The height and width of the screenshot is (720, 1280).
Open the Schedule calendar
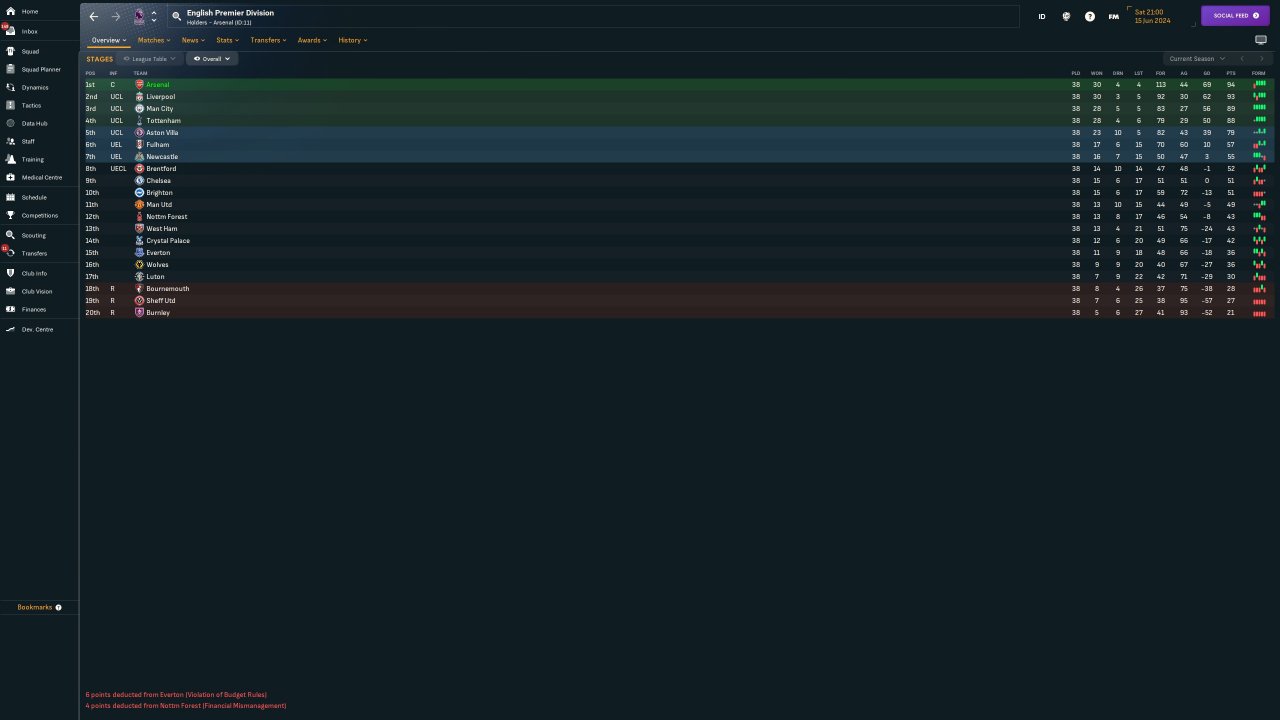click(x=34, y=198)
